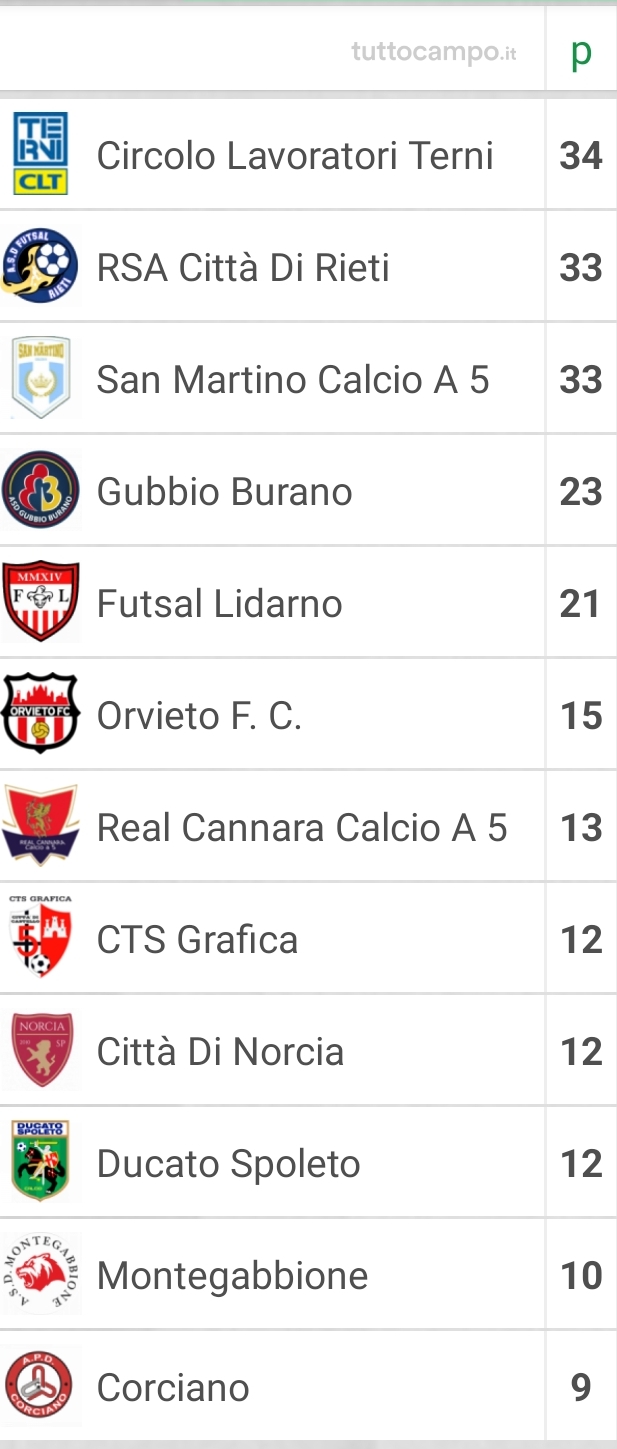Click the green p points column header

click(581, 53)
